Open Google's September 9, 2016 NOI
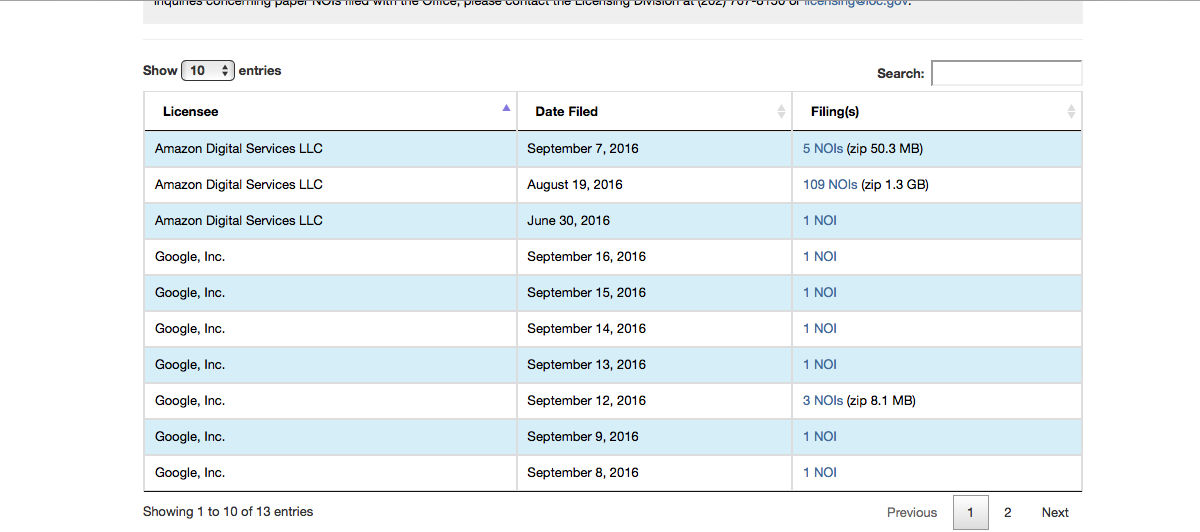 [819, 437]
